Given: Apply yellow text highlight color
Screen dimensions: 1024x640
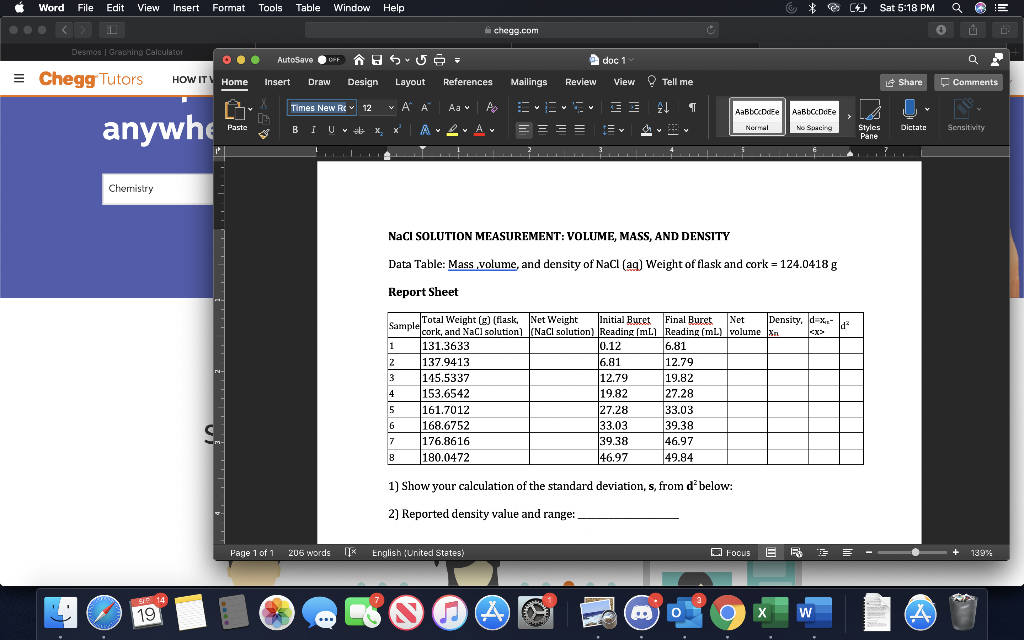Looking at the screenshot, I should pos(452,128).
